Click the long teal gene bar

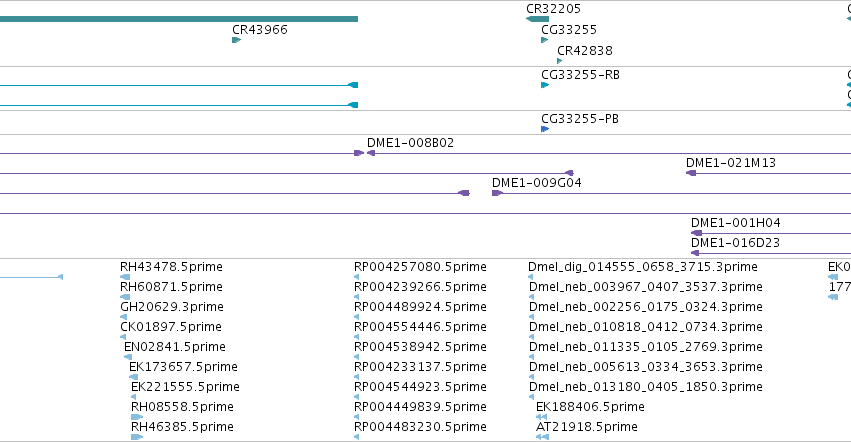tap(179, 19)
